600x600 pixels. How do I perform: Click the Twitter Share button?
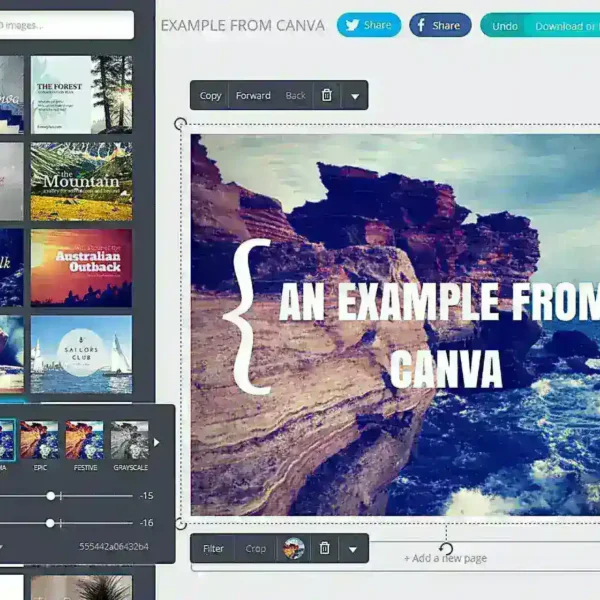pos(369,25)
